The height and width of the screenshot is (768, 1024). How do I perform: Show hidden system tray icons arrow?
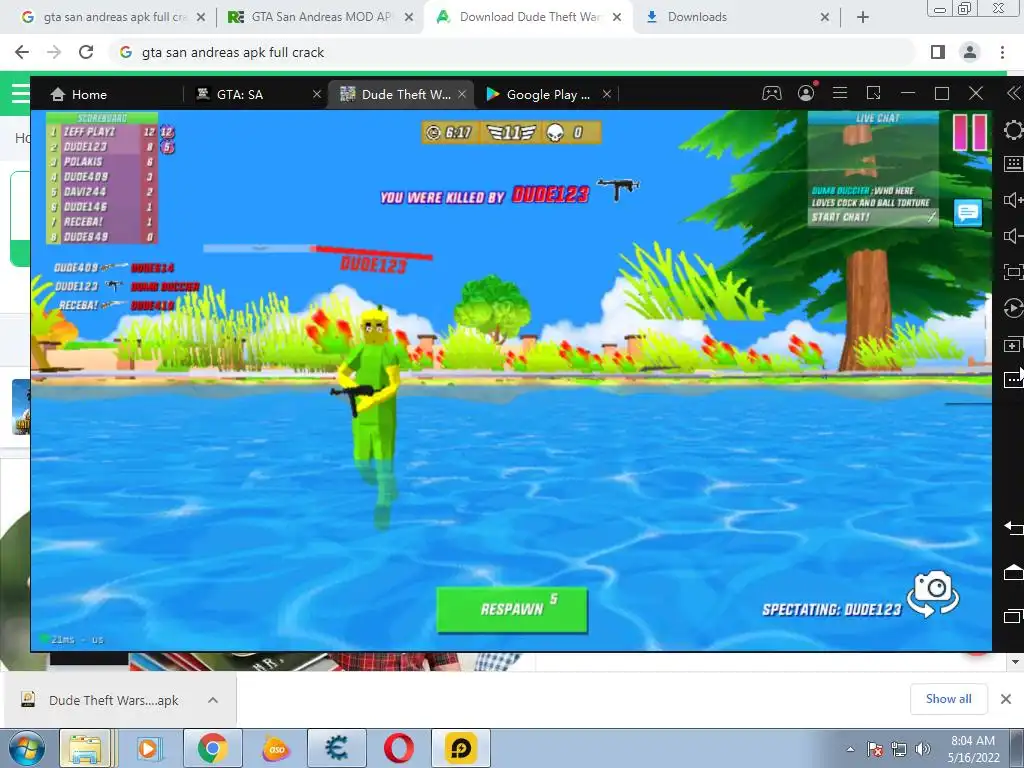tap(850, 750)
